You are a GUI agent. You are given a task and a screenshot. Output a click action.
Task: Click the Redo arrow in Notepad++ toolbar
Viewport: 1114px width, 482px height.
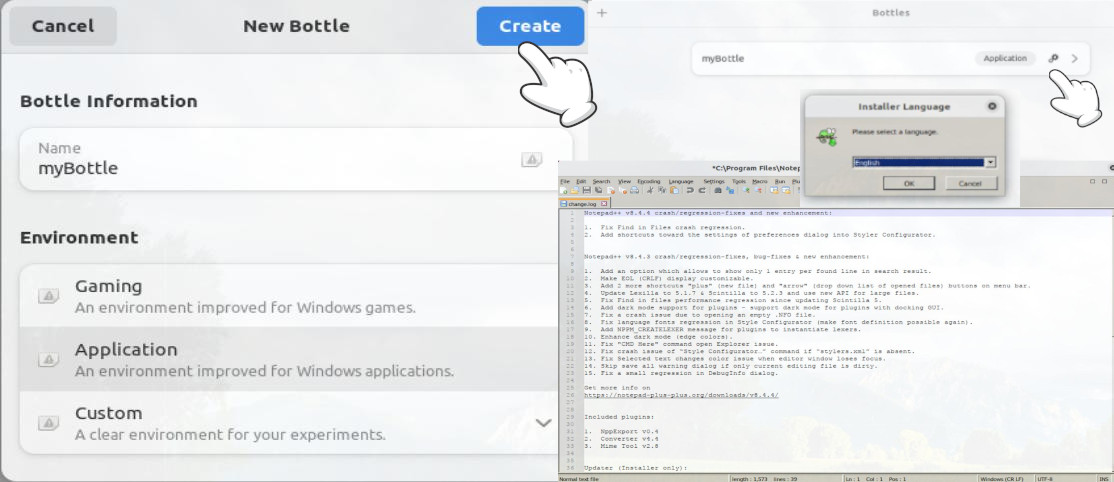coord(702,190)
